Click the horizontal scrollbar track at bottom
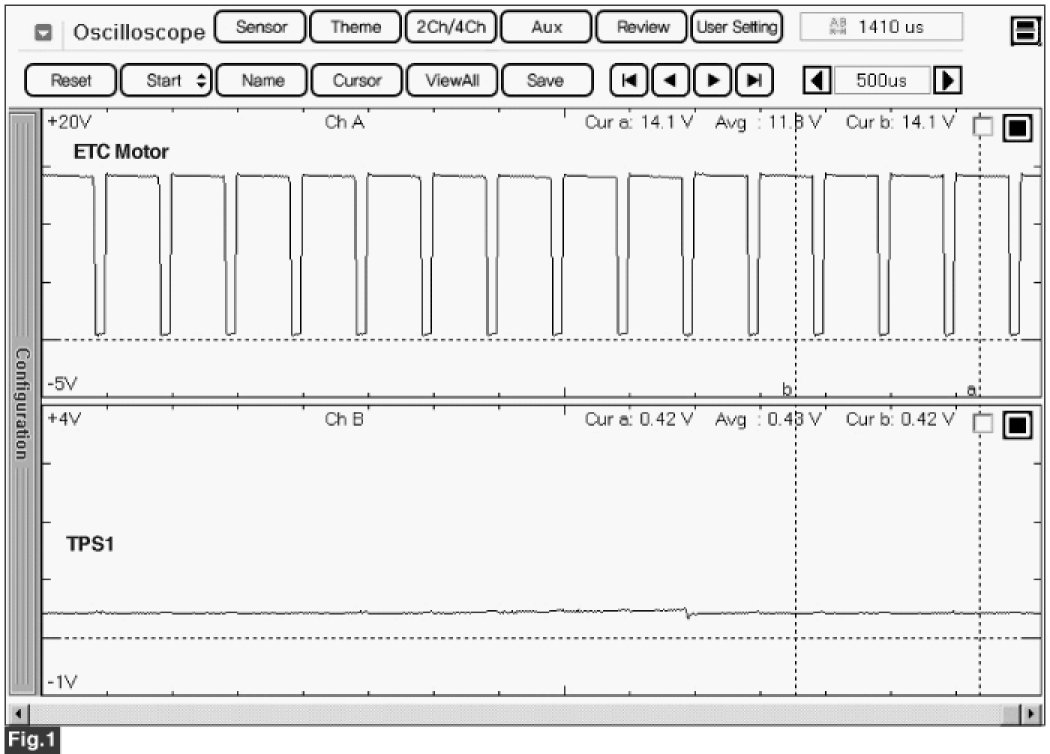Screen dimensions: 1050x754 [520, 713]
